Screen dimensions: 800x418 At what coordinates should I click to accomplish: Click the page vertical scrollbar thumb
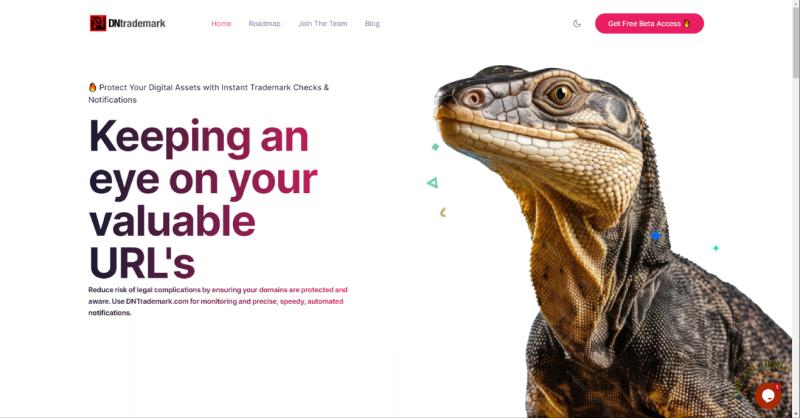[795, 42]
